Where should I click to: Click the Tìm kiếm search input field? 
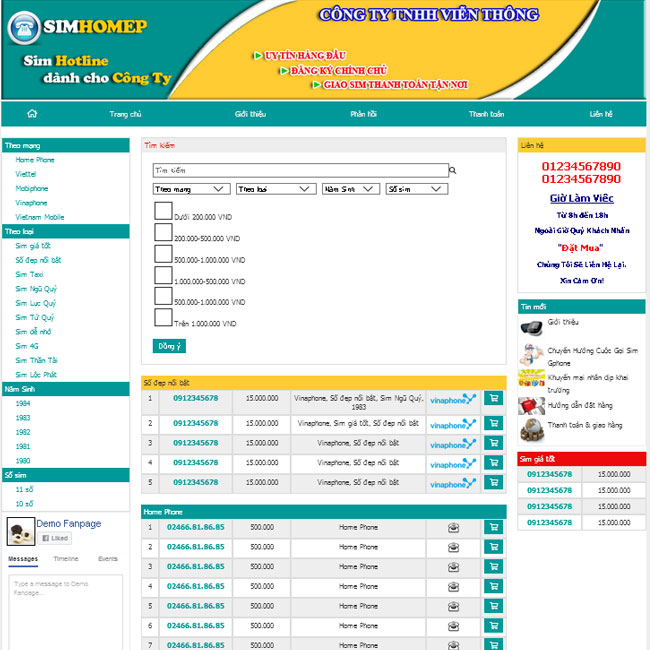click(300, 171)
